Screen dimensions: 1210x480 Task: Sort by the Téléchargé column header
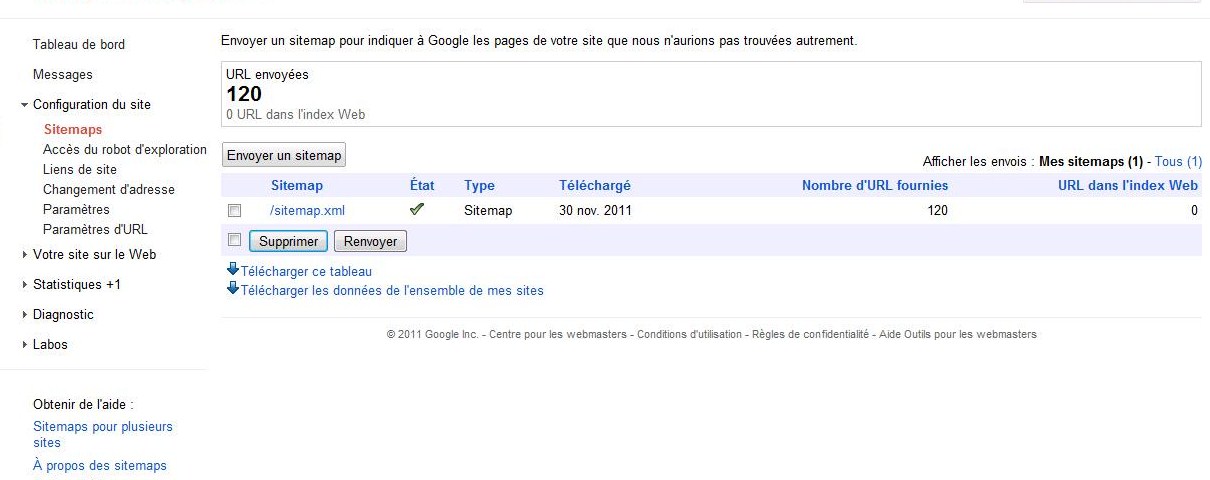pos(595,185)
